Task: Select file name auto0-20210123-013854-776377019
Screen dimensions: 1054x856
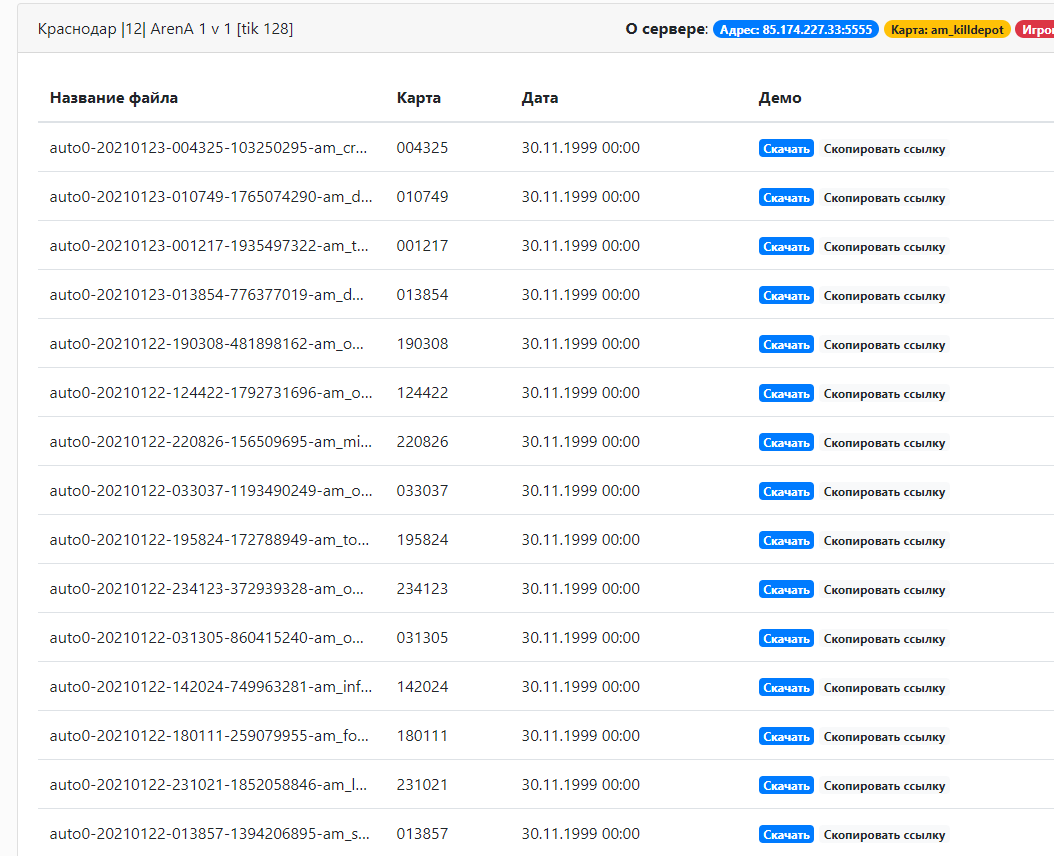Action: pyautogui.click(x=206, y=295)
